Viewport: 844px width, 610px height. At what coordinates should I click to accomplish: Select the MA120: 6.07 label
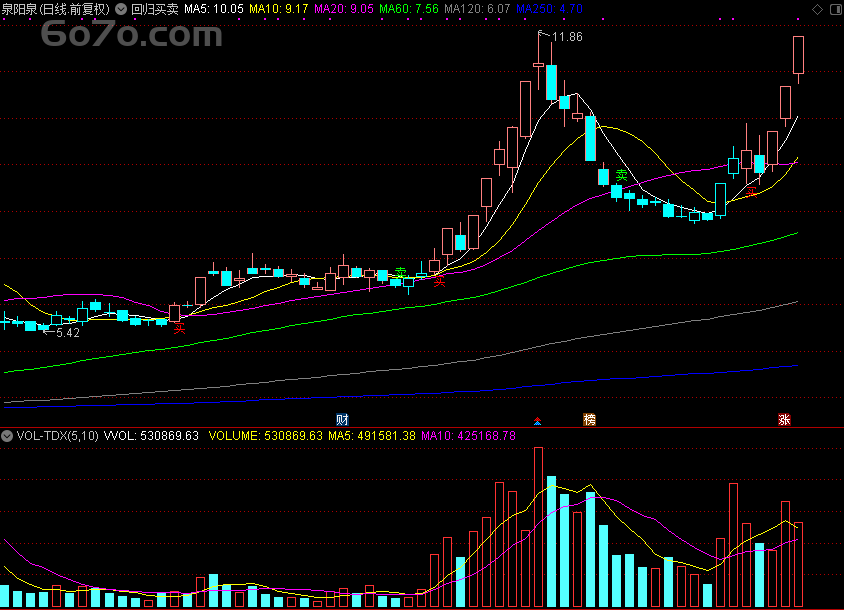(477, 9)
